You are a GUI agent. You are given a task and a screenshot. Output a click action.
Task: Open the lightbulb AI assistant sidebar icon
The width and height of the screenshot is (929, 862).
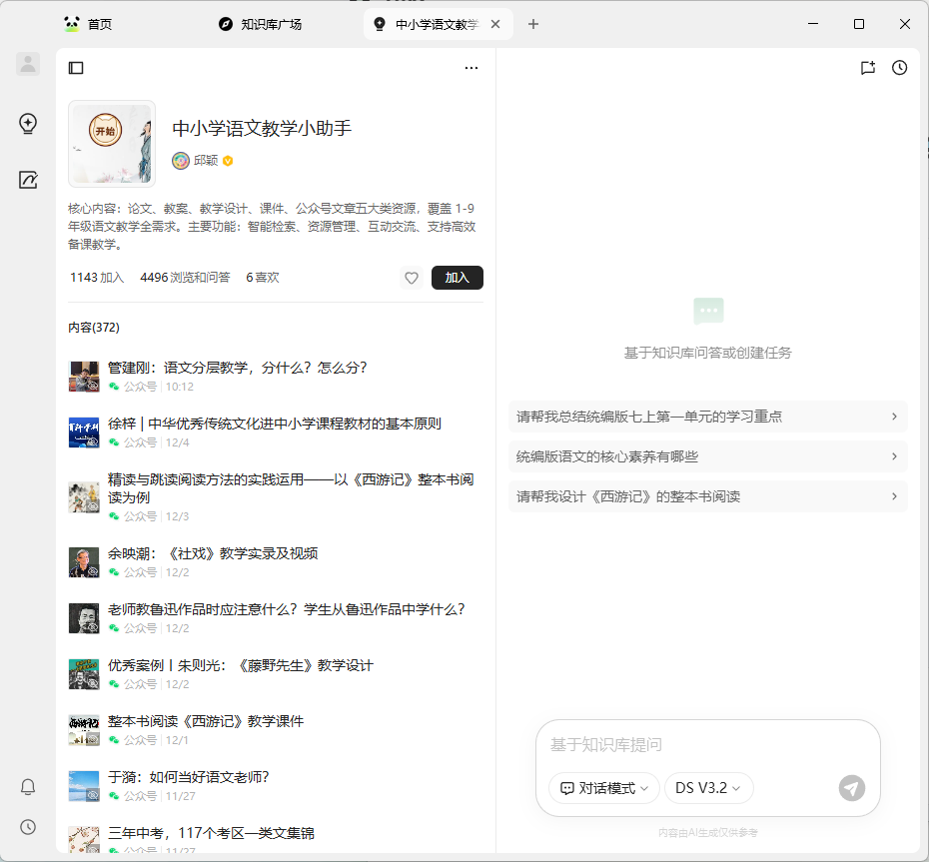tap(28, 124)
